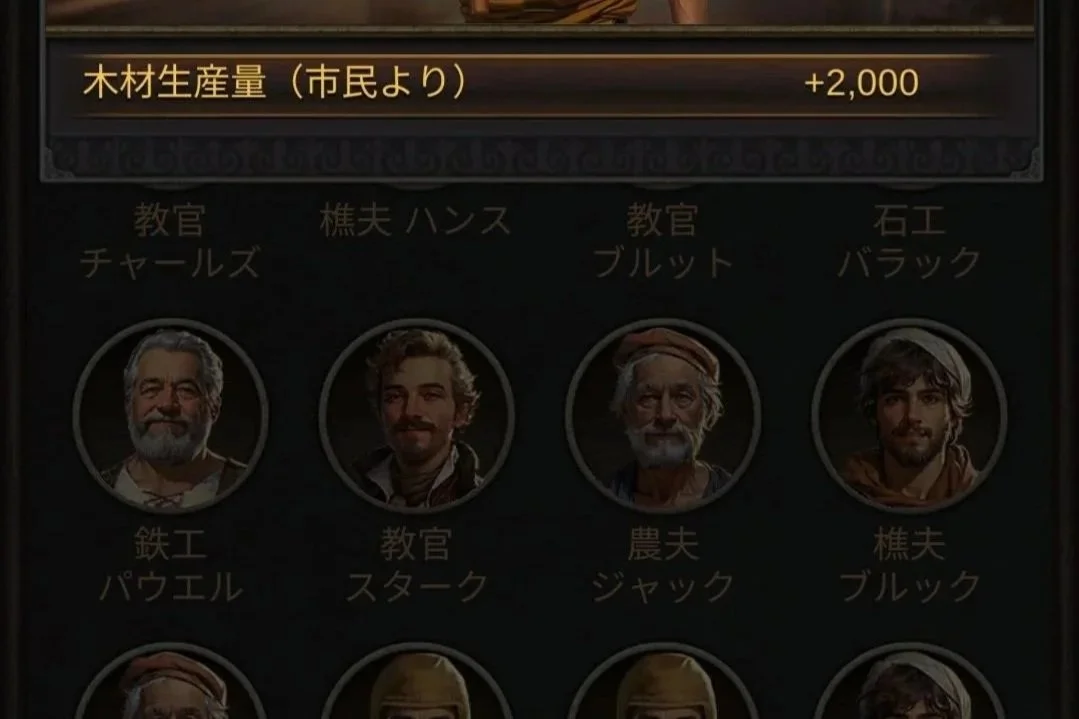Viewport: 1079px width, 719px height.
Task: Select the helmeted portrait below 農夫 ジャック
Action: coord(663,681)
